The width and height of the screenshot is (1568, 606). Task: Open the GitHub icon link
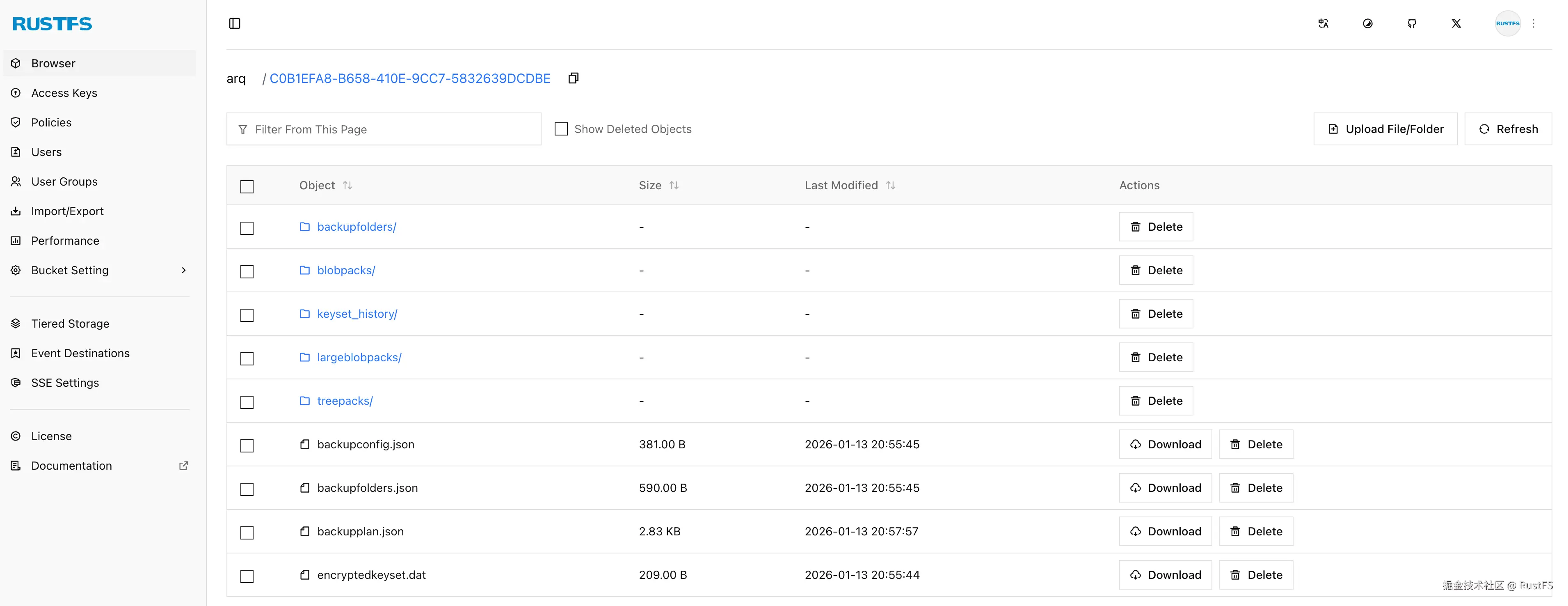pos(1412,23)
